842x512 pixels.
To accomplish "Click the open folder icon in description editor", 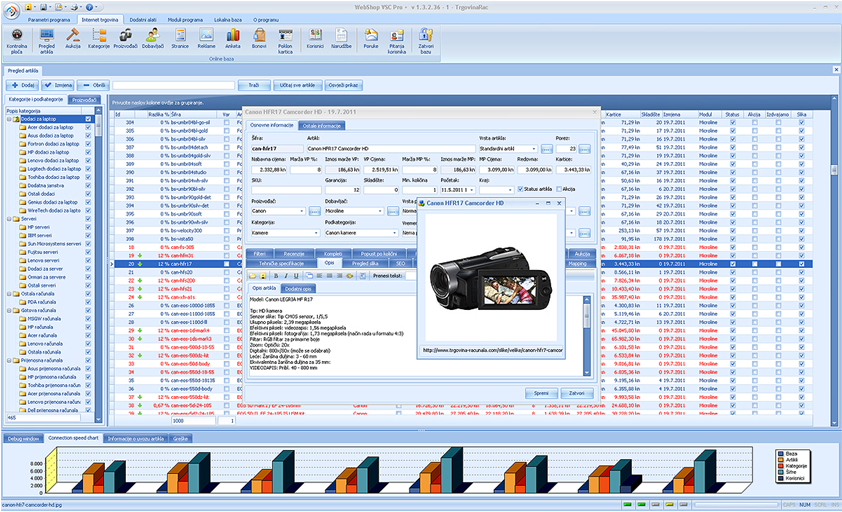I will click(252, 276).
